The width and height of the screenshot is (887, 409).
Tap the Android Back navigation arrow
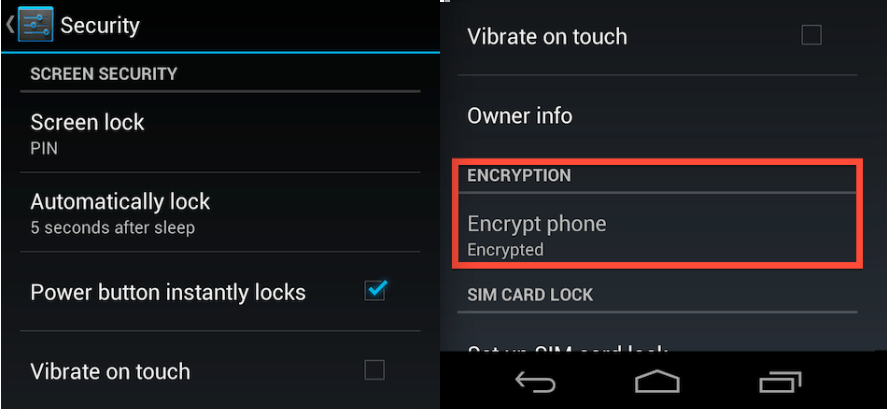(535, 383)
